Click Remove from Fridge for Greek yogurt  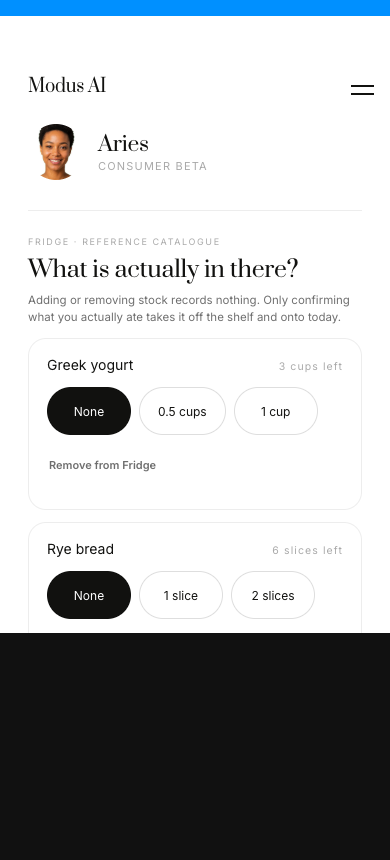tap(103, 465)
